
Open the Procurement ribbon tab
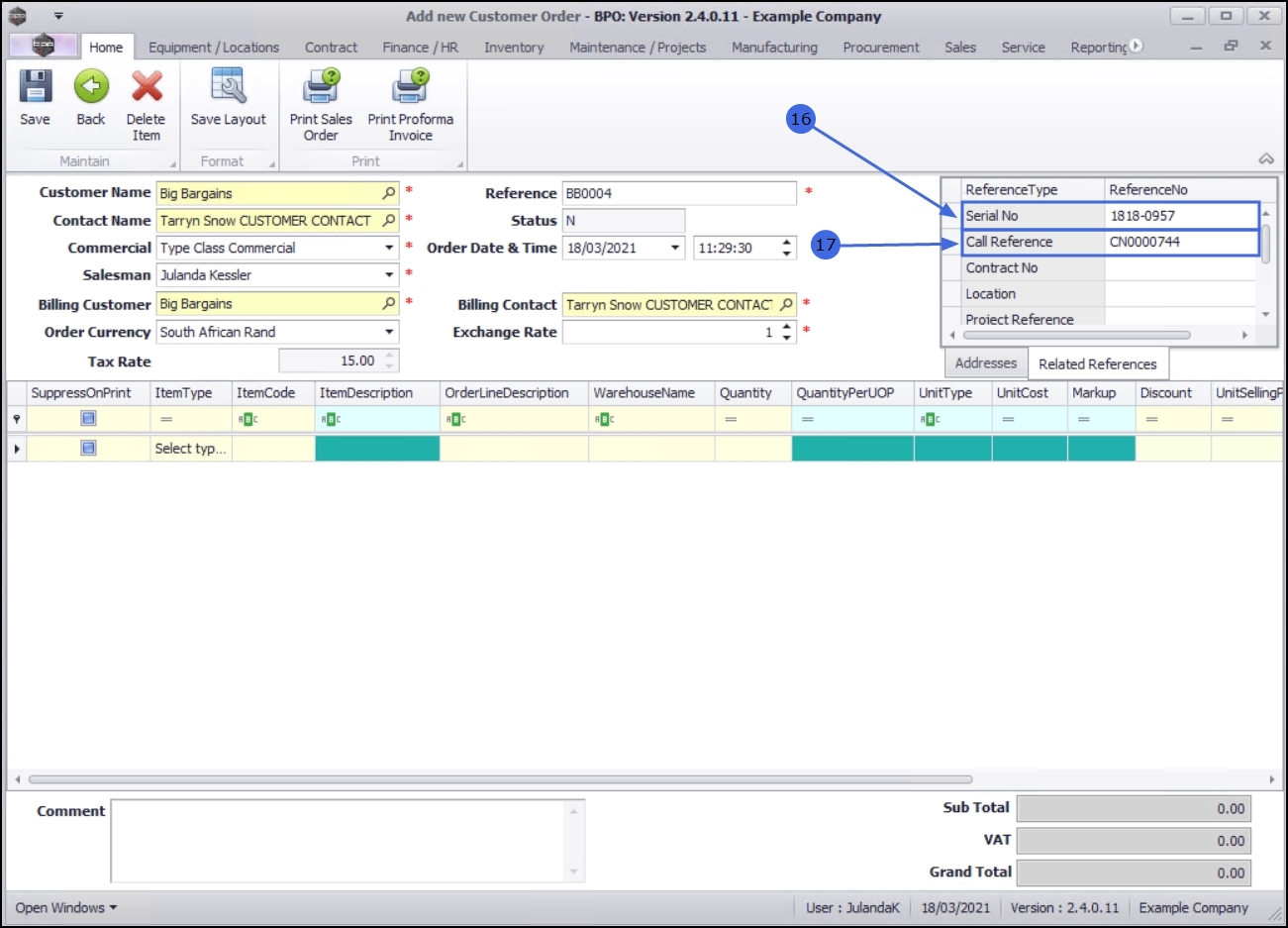tap(881, 47)
